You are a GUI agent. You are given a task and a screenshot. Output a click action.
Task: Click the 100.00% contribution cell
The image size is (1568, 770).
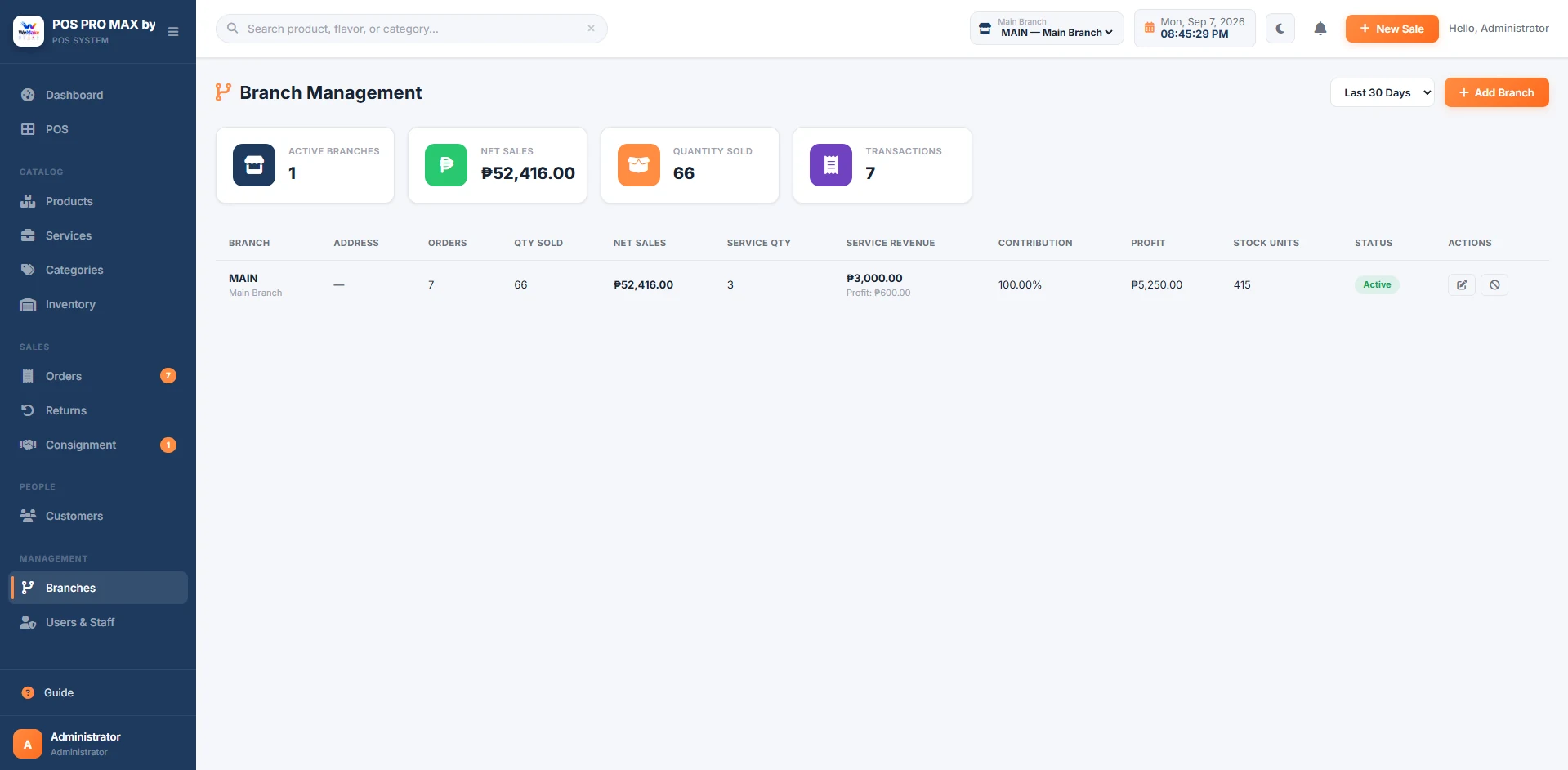1020,284
